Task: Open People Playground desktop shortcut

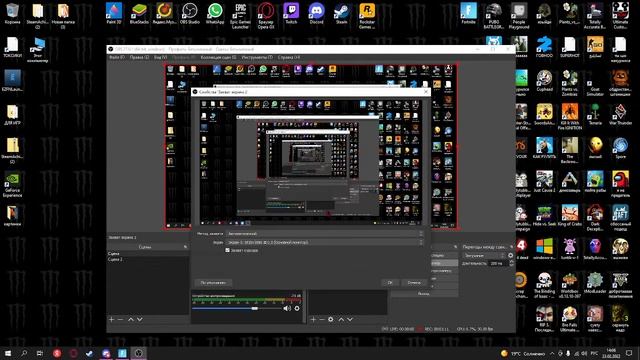Action: tap(519, 16)
